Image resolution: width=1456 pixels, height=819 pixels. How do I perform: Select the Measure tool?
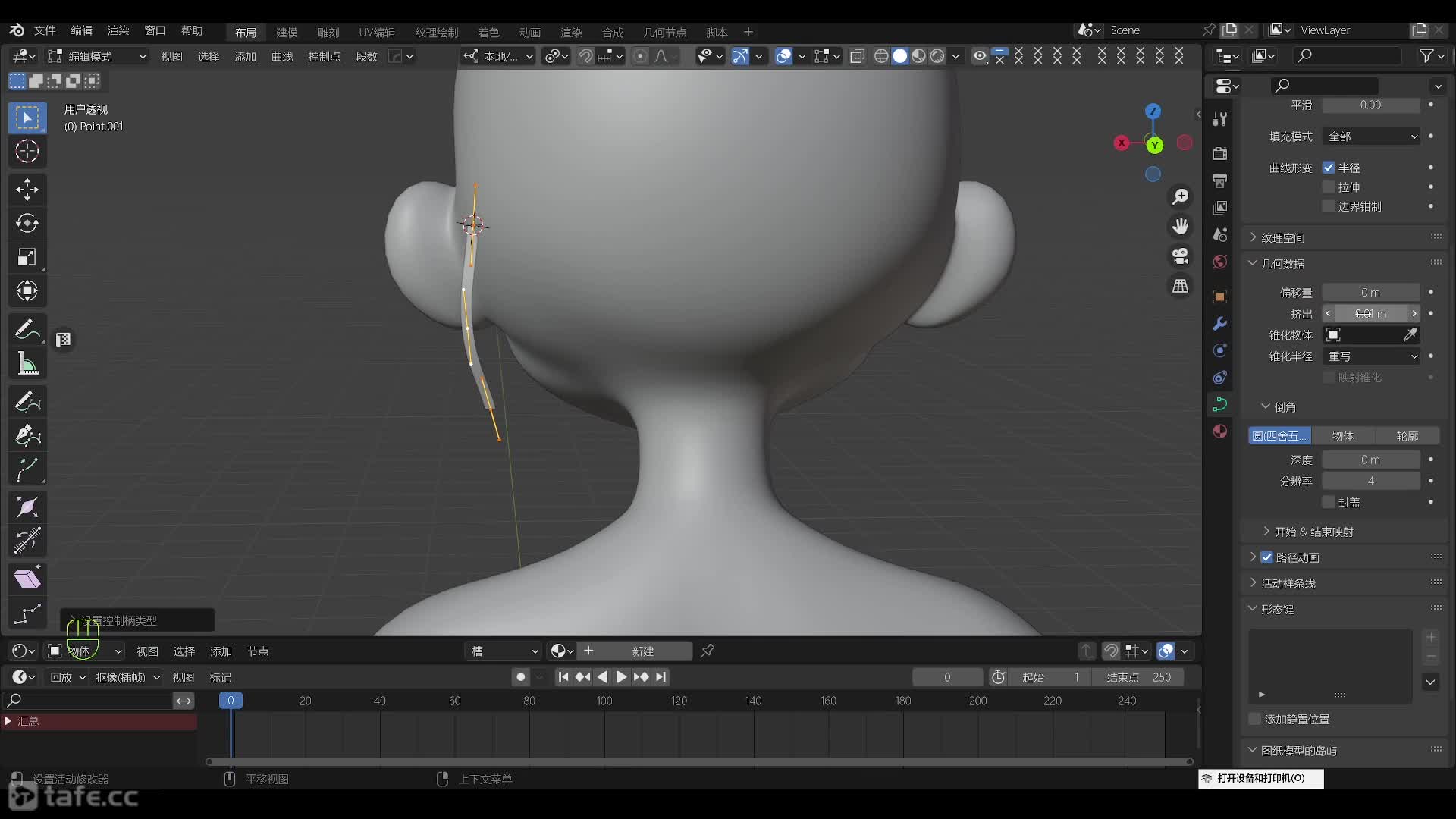tap(27, 364)
